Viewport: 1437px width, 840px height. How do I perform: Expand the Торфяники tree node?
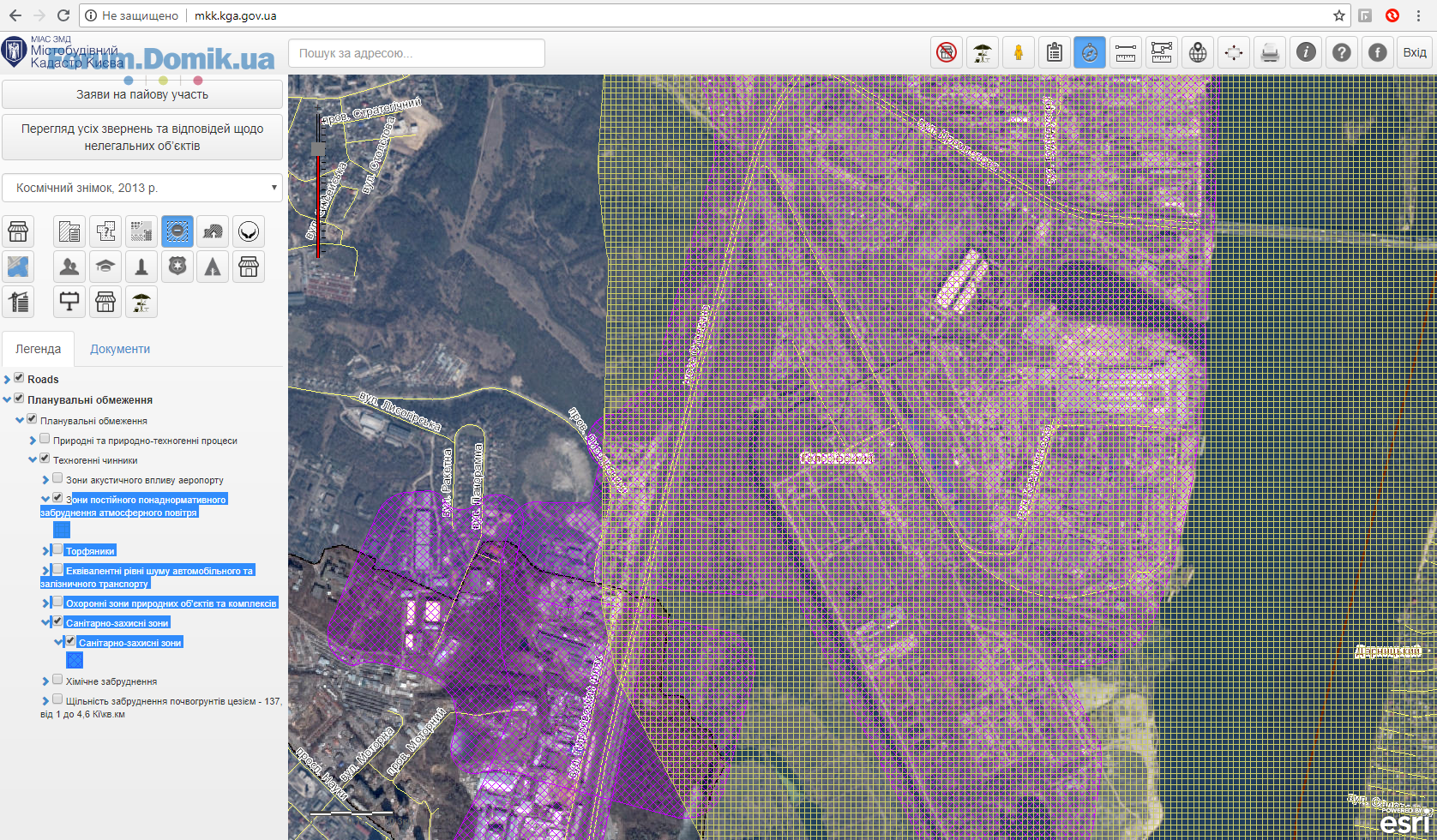(x=45, y=551)
